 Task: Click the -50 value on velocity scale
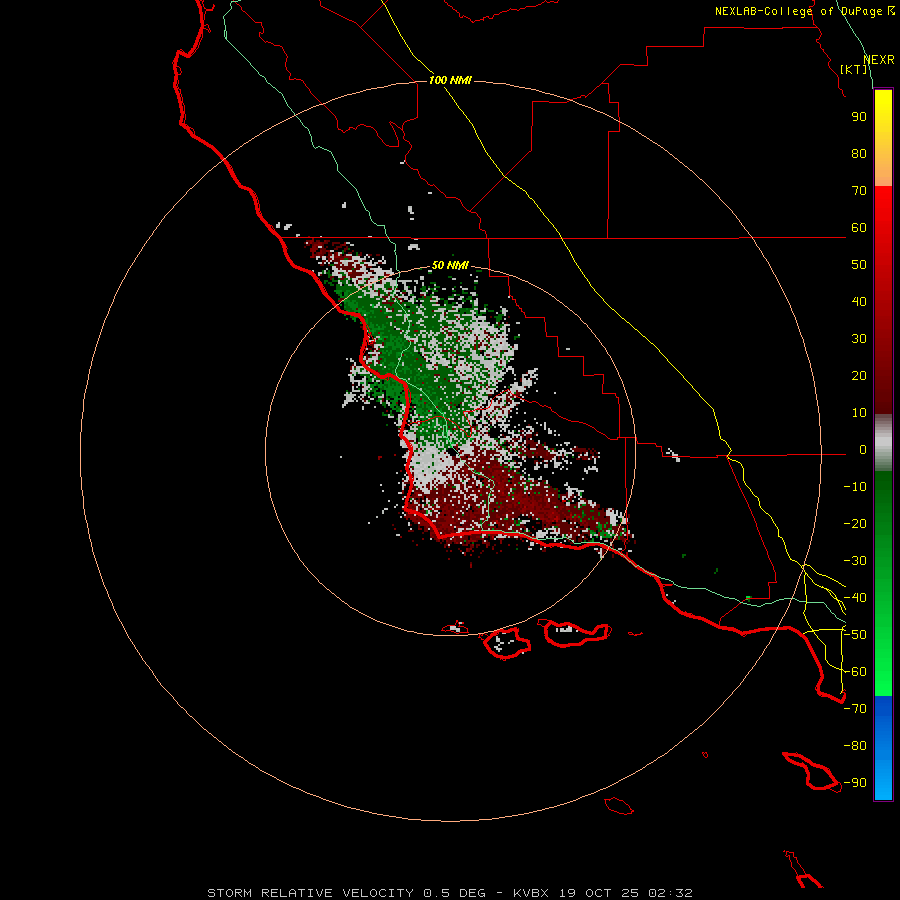point(855,635)
